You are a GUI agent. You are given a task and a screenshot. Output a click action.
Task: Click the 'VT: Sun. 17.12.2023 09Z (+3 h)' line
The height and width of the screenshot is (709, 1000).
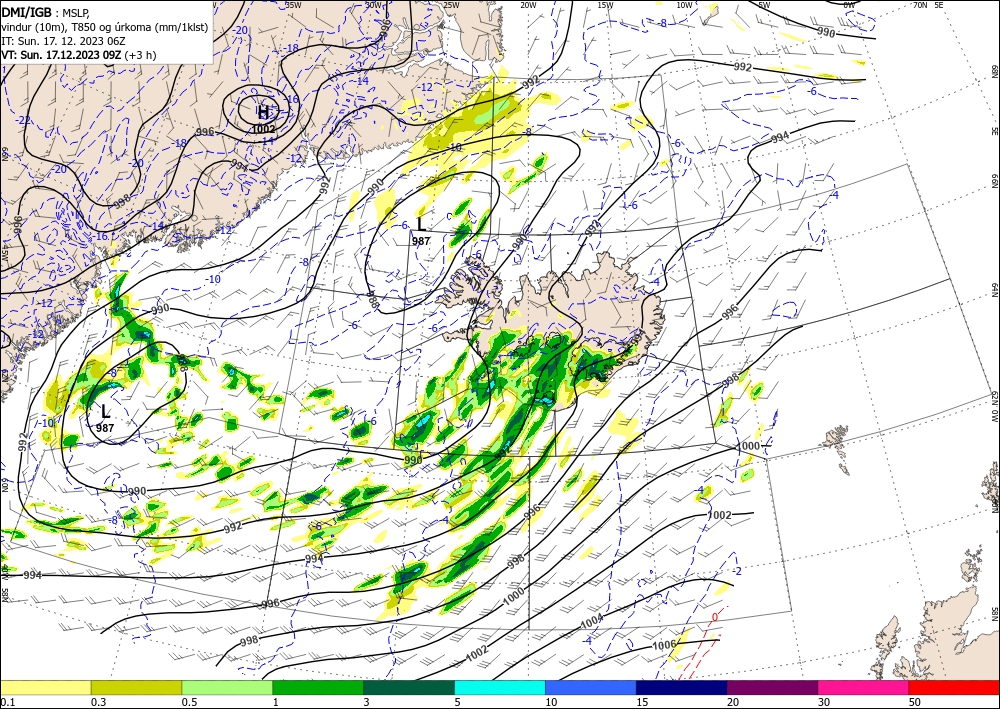[78, 55]
